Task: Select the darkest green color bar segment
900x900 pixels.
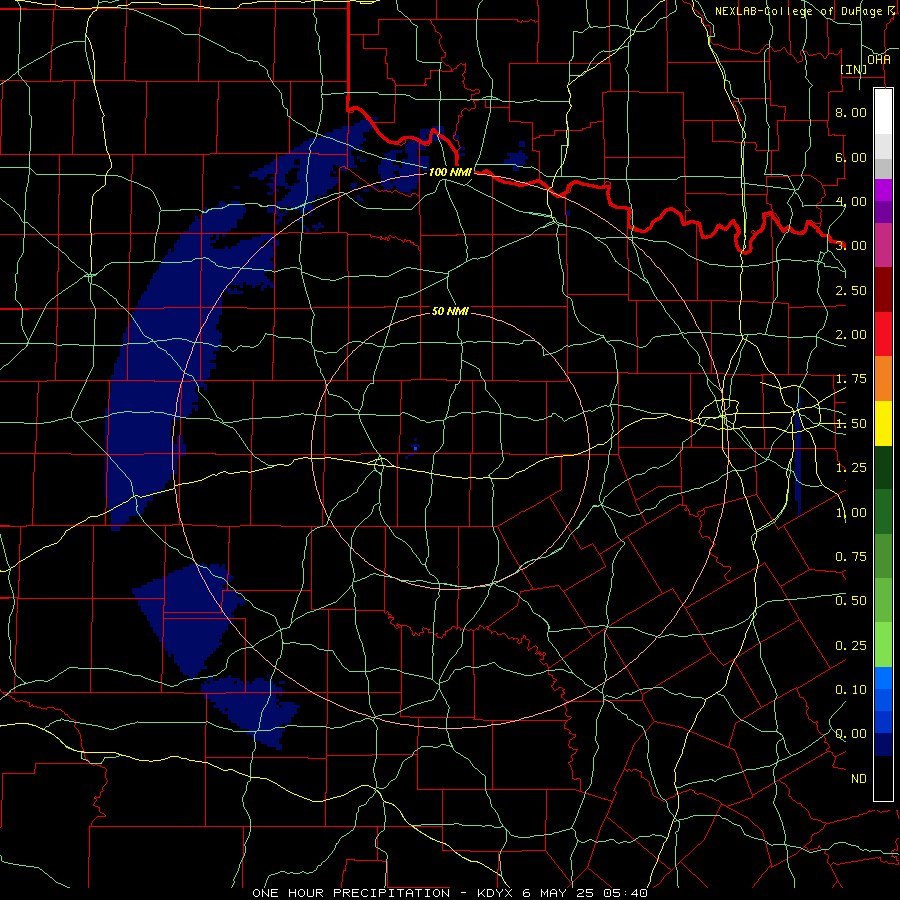Action: pyautogui.click(x=883, y=467)
